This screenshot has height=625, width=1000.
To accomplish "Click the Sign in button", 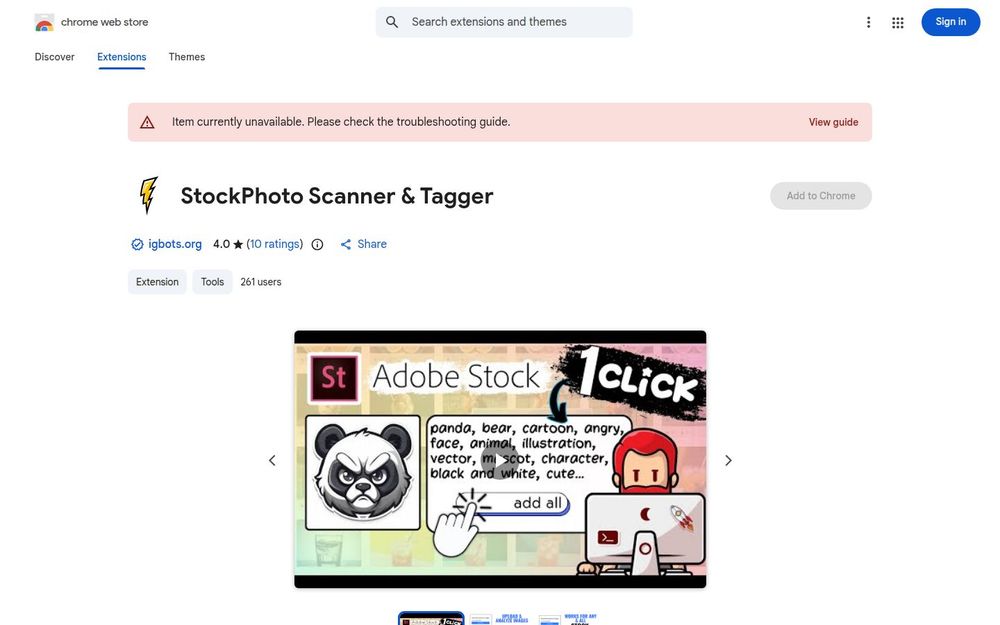I will point(950,22).
